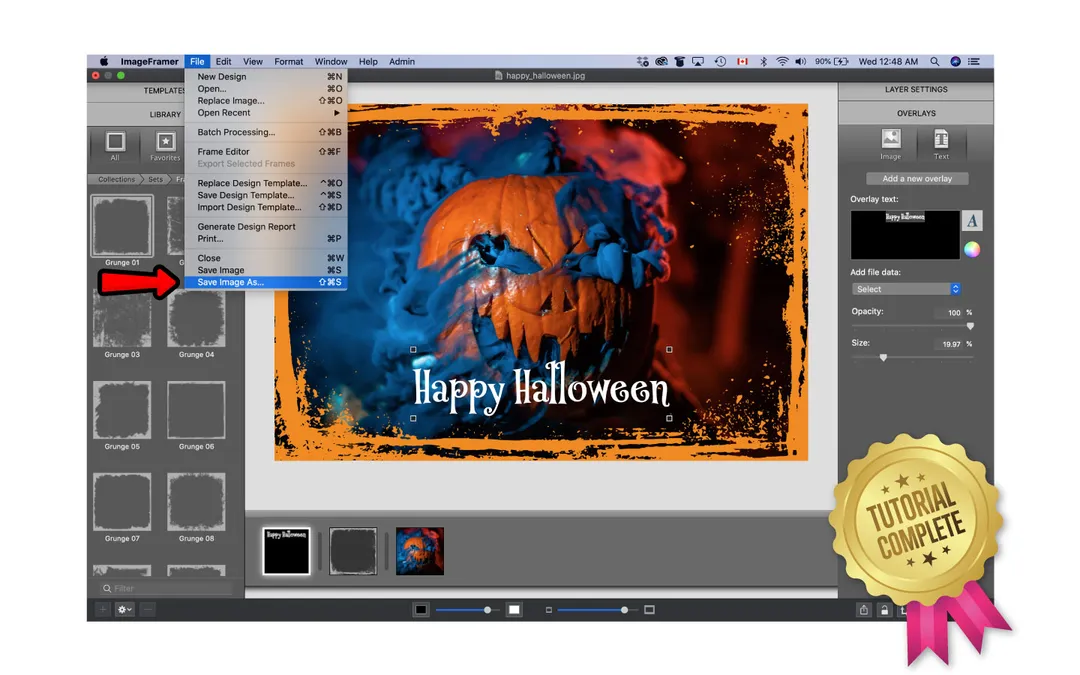Click the small zoom-out icon
Screen dimensions: 1080x675
point(548,610)
